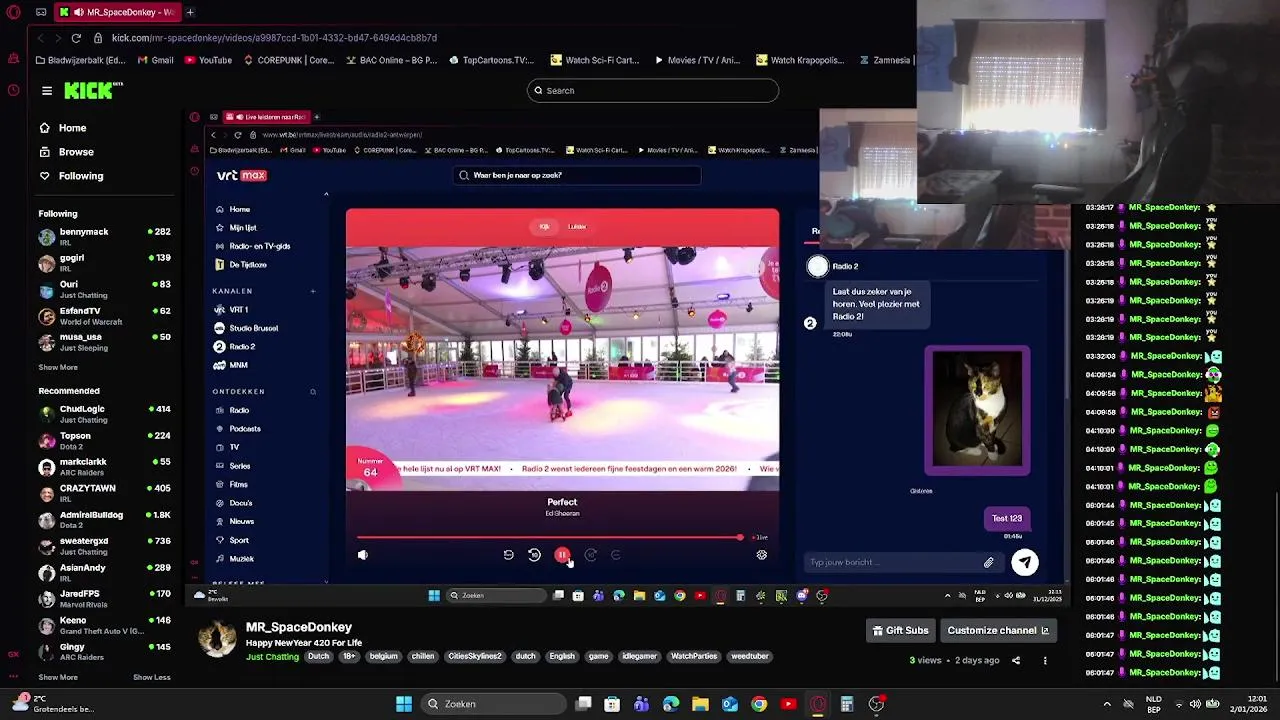Open Windows Start menu
The width and height of the screenshot is (1280, 720).
tap(404, 704)
